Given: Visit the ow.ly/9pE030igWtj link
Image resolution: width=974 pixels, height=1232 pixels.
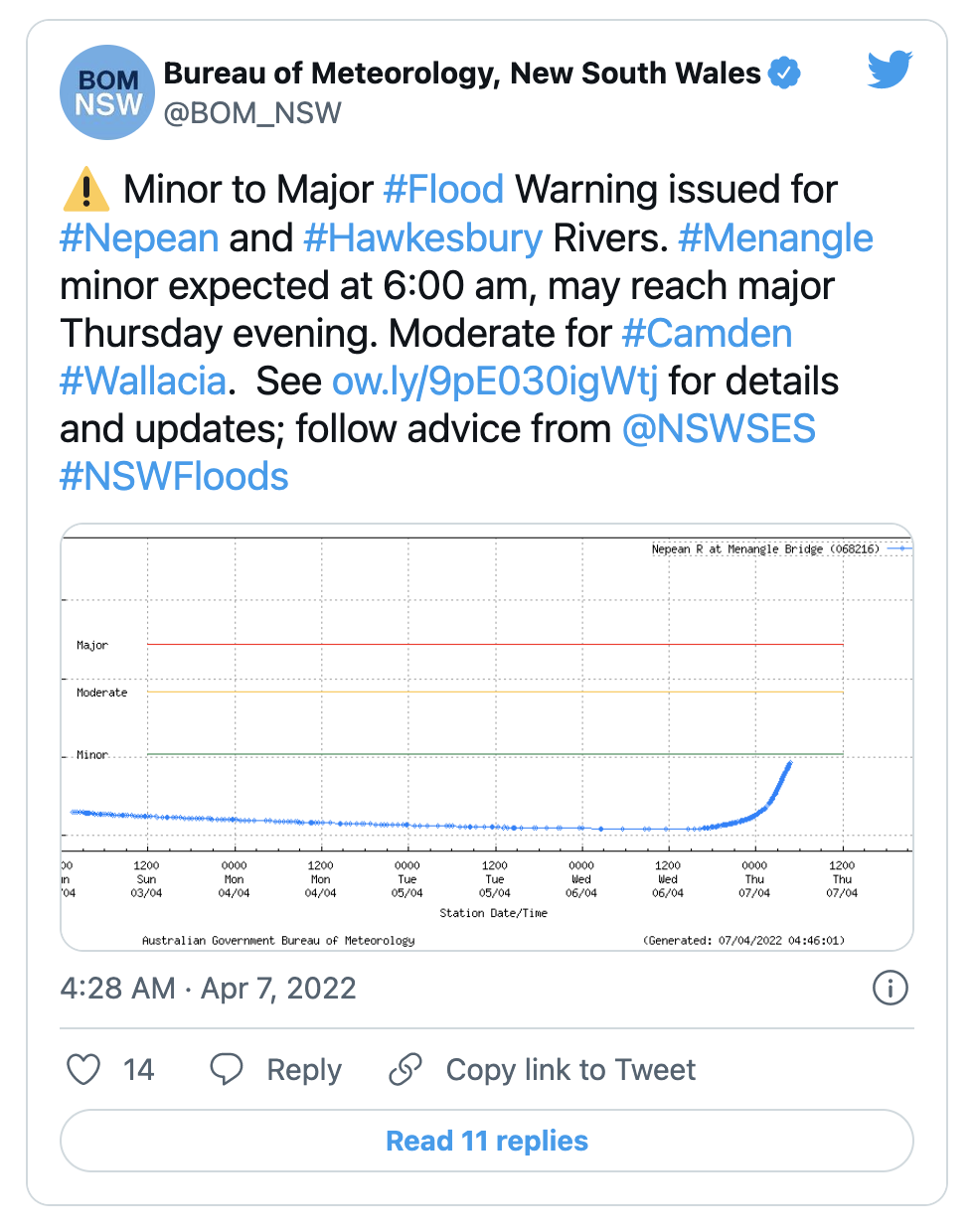Looking at the screenshot, I should [495, 382].
